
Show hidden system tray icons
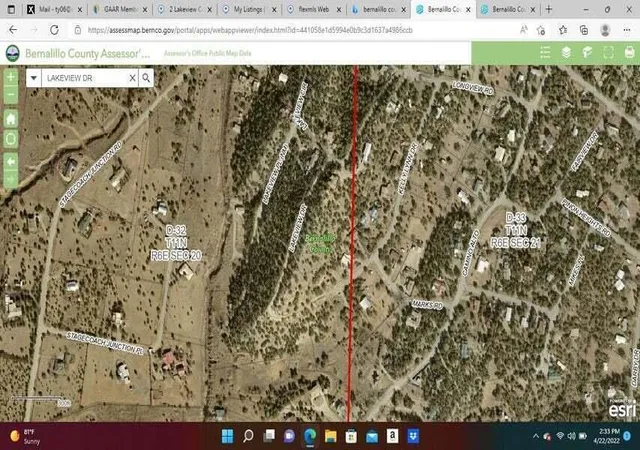tap(536, 436)
